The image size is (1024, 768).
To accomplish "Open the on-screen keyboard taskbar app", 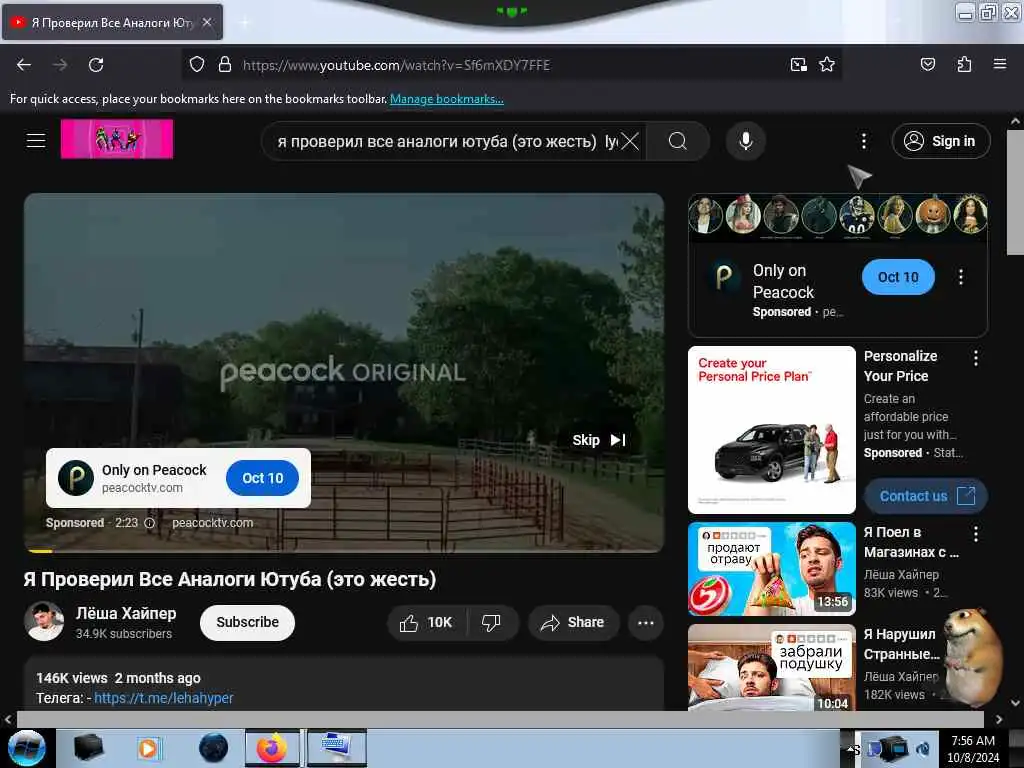I will pos(336,748).
